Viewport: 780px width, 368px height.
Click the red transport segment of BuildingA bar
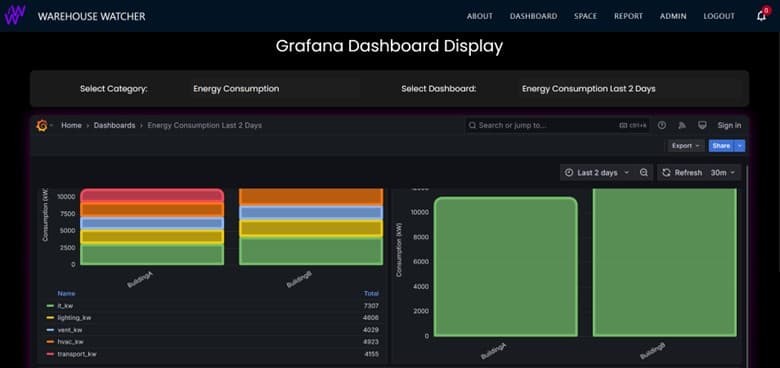coord(152,195)
